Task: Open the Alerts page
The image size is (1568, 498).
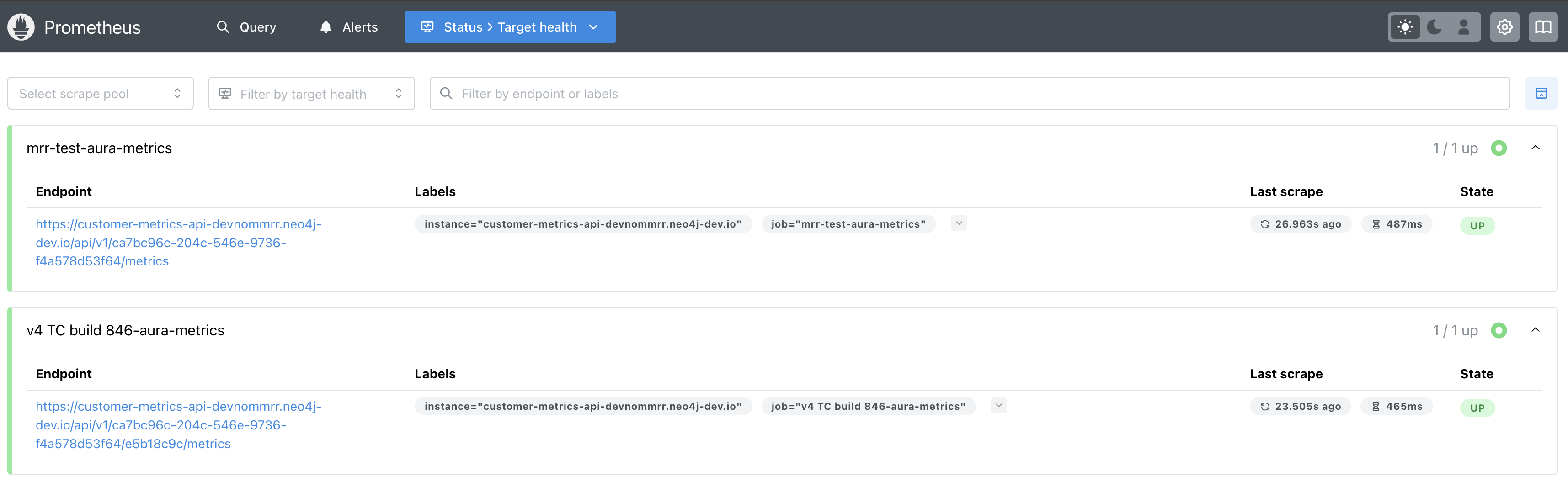Action: [x=349, y=27]
